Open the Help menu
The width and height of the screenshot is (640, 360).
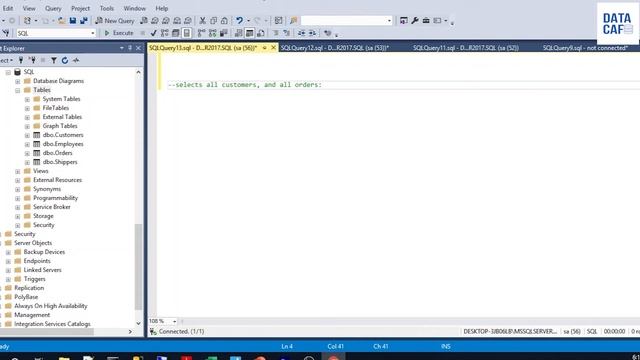162,8
